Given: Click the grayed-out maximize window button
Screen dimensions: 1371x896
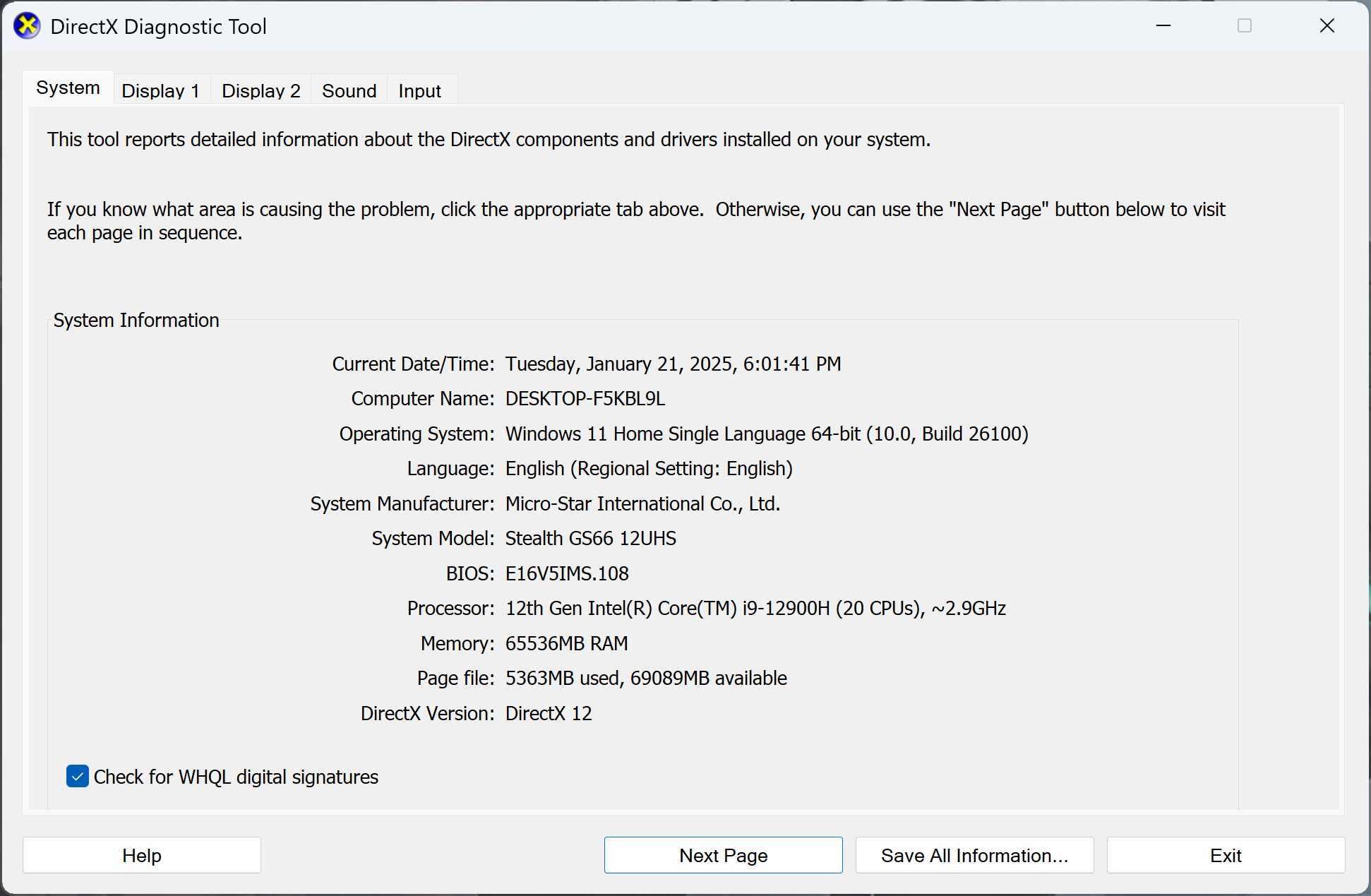Looking at the screenshot, I should coord(1245,26).
